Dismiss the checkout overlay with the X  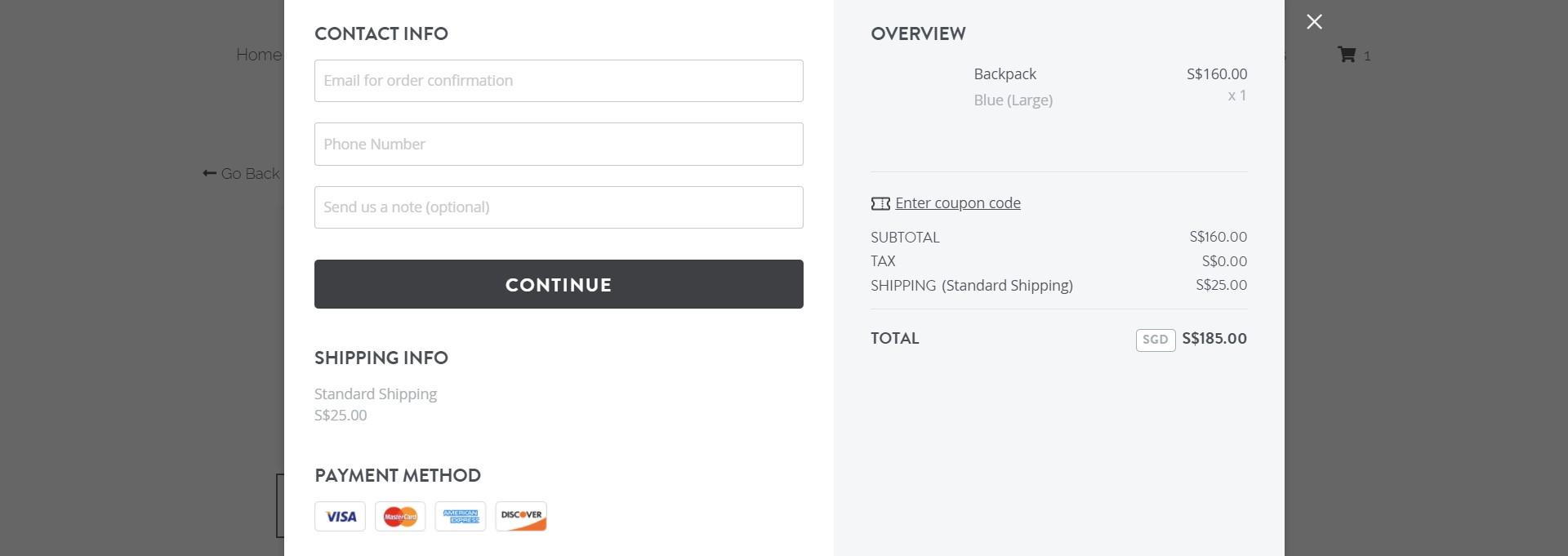pyautogui.click(x=1313, y=22)
